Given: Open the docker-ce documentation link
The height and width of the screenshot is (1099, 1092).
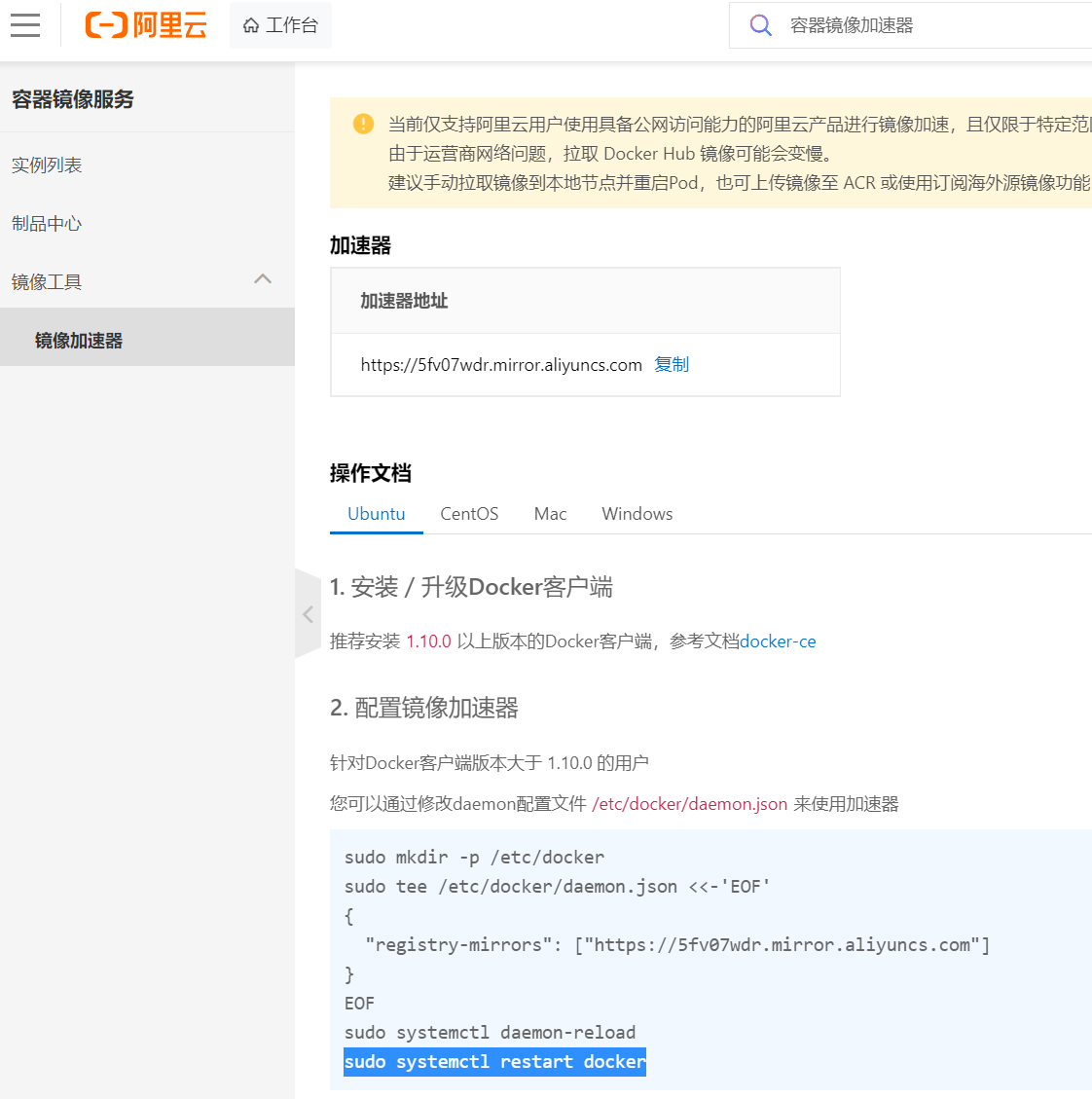Looking at the screenshot, I should coord(778,641).
